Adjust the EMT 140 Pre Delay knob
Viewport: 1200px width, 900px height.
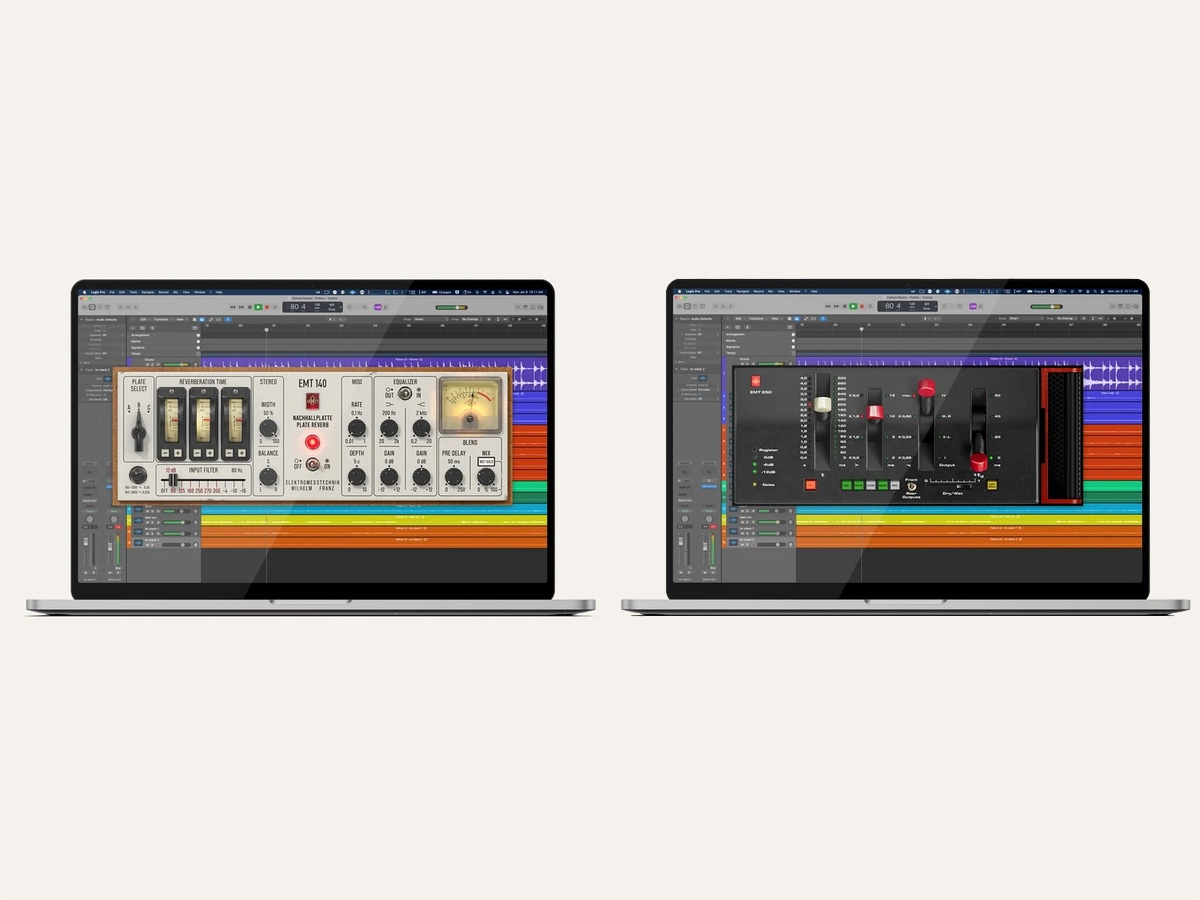click(454, 477)
